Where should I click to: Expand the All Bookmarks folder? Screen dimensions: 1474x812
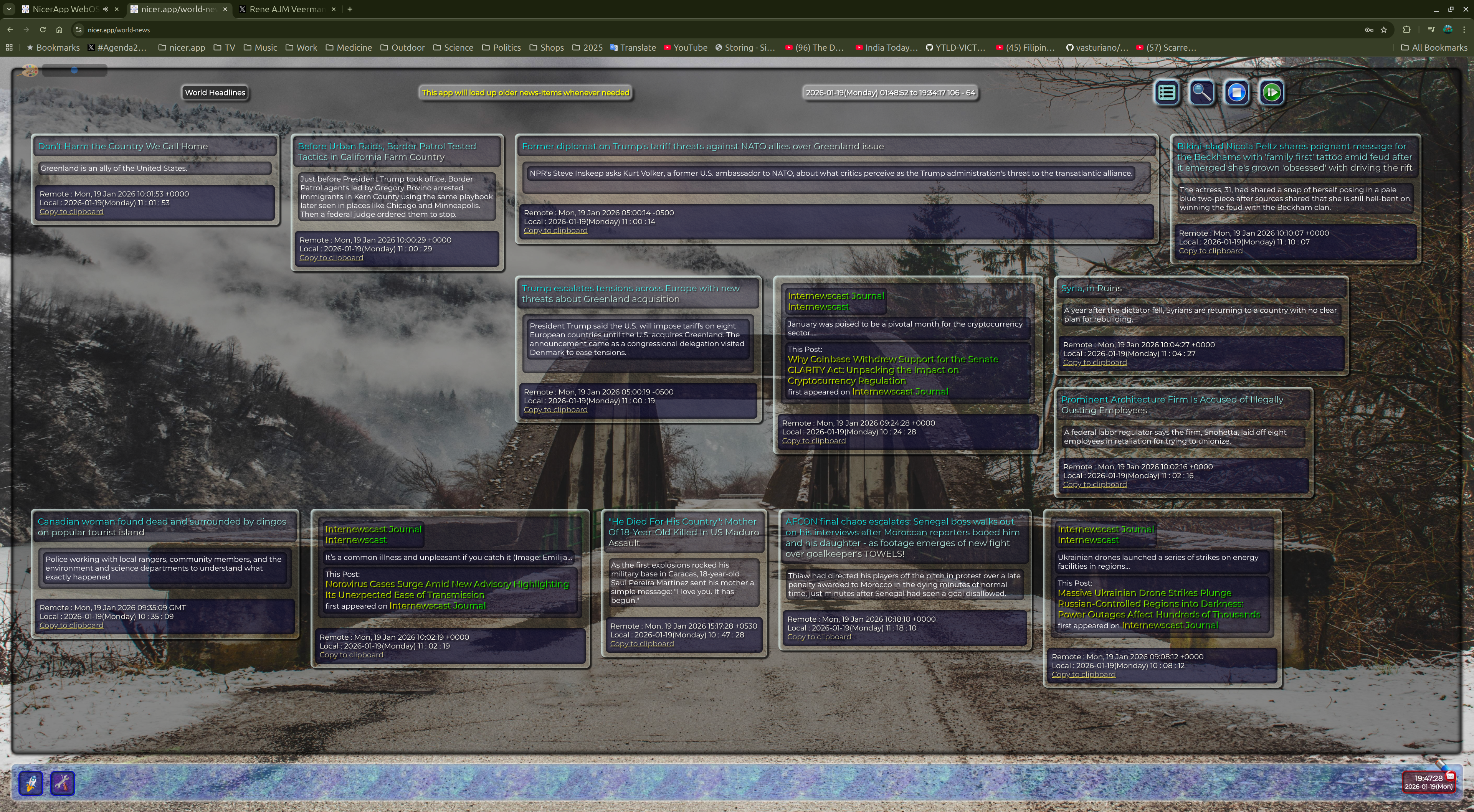coord(1433,48)
